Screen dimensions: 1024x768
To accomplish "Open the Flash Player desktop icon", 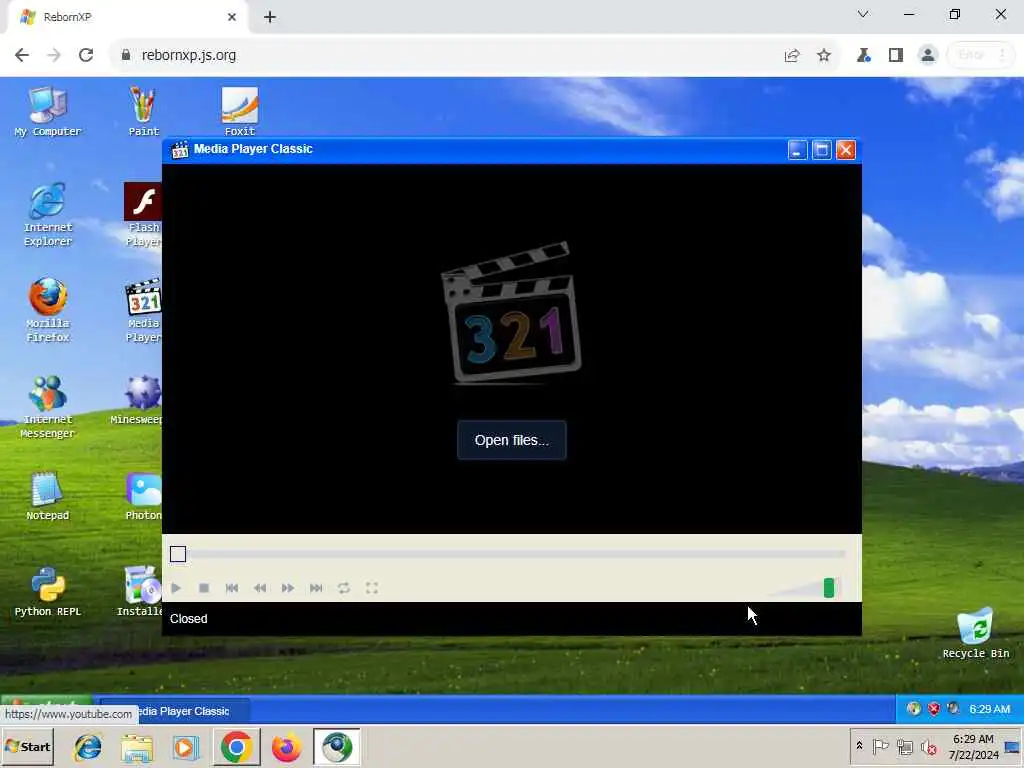I will [x=143, y=214].
